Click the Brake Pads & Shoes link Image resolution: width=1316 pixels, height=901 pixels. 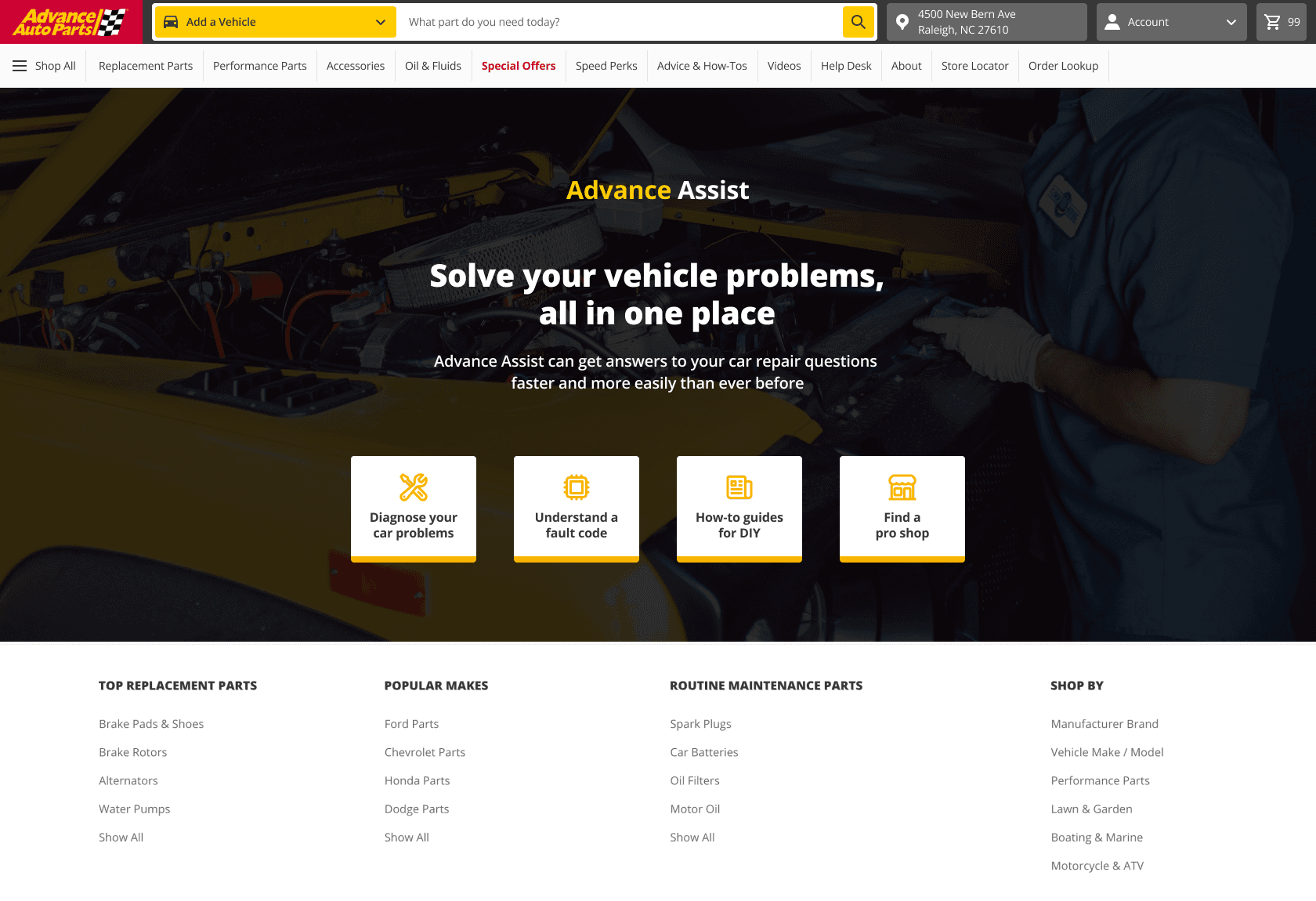(151, 724)
